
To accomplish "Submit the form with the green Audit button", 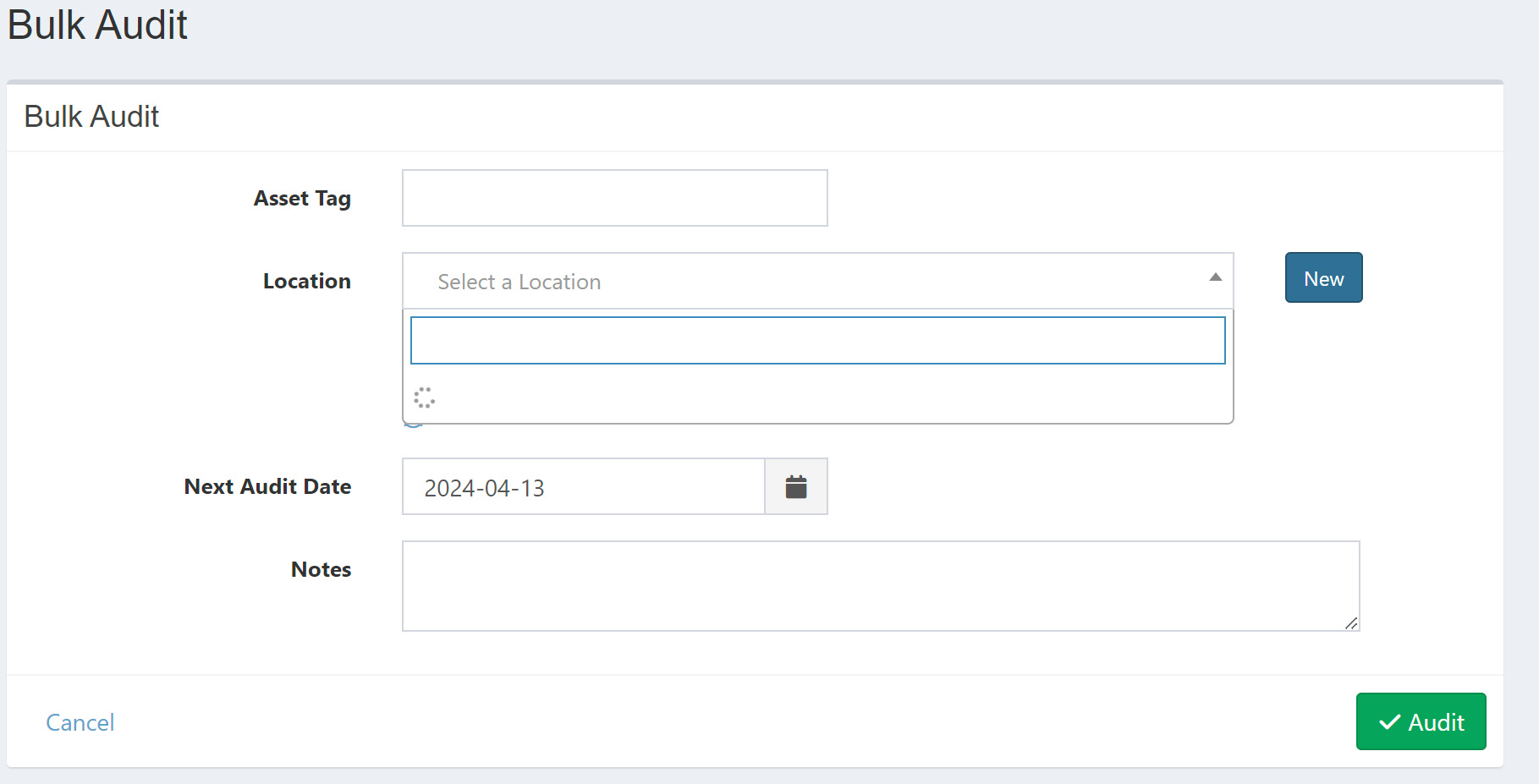I will click(1421, 721).
